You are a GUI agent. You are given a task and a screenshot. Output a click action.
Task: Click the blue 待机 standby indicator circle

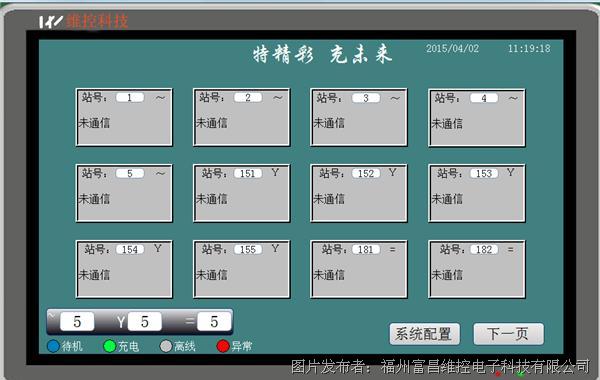[x=53, y=346]
